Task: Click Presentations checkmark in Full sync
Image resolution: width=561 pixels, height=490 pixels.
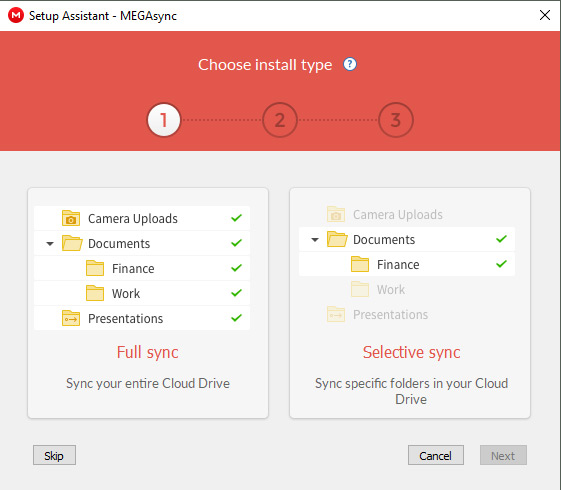Action: [x=236, y=318]
